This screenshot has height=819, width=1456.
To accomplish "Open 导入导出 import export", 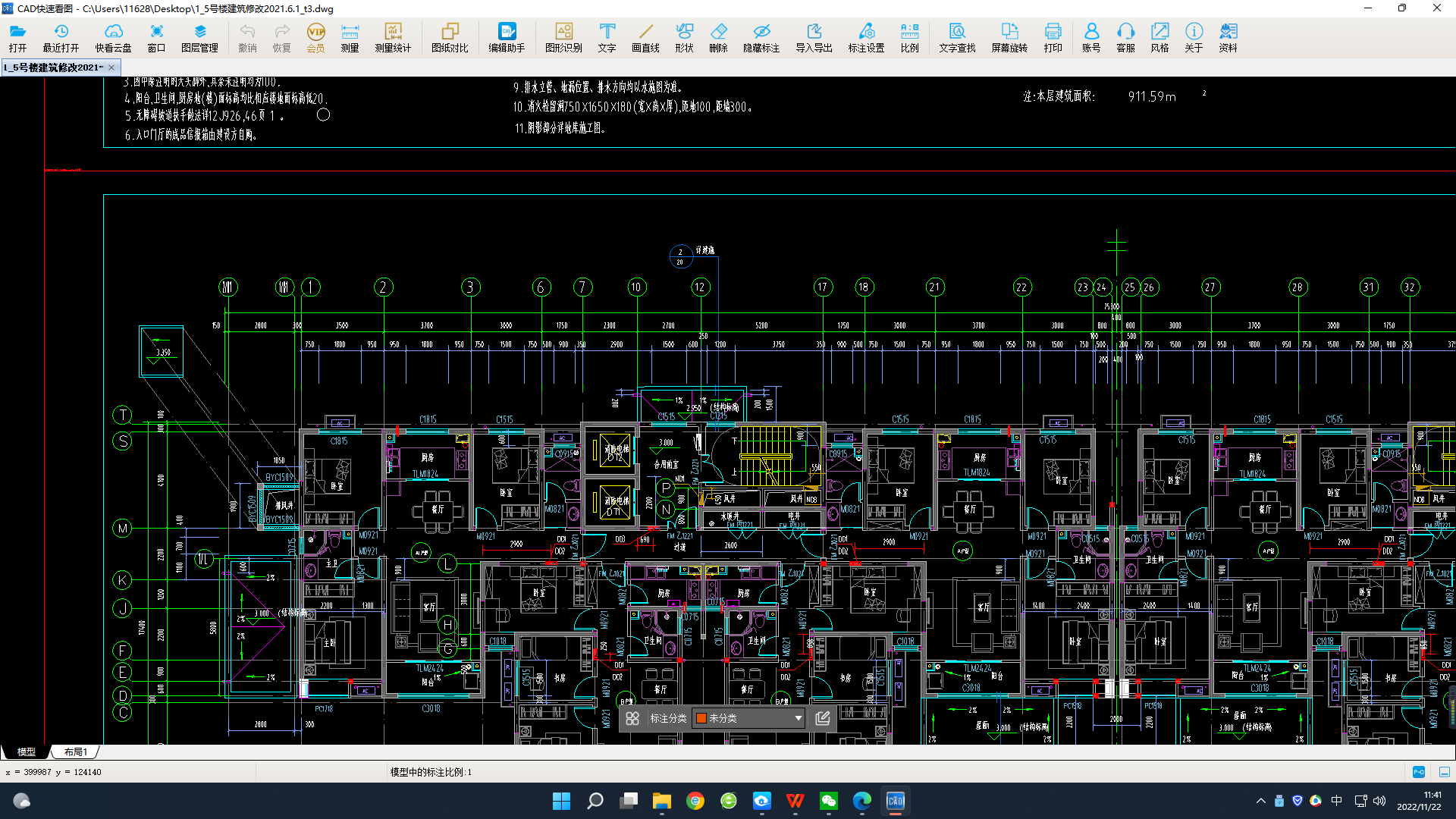I will tap(814, 37).
